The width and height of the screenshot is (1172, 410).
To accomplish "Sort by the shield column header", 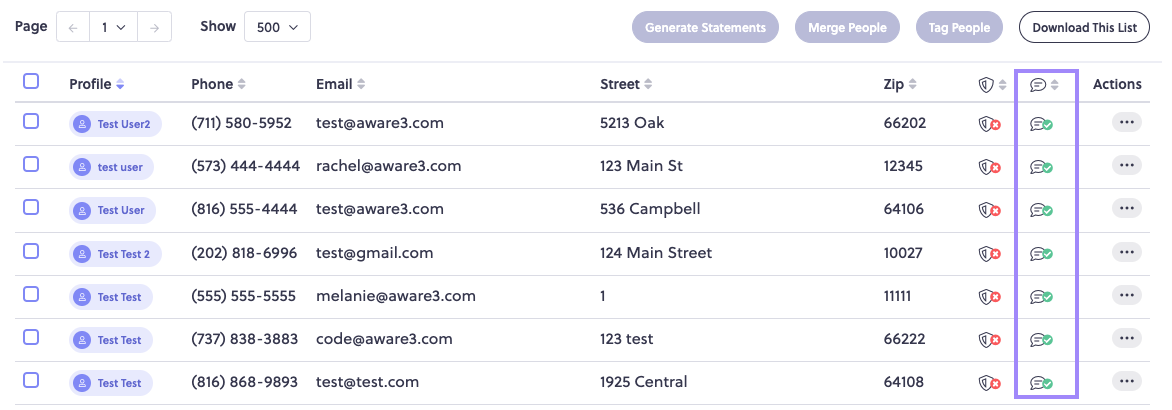I will 993,85.
